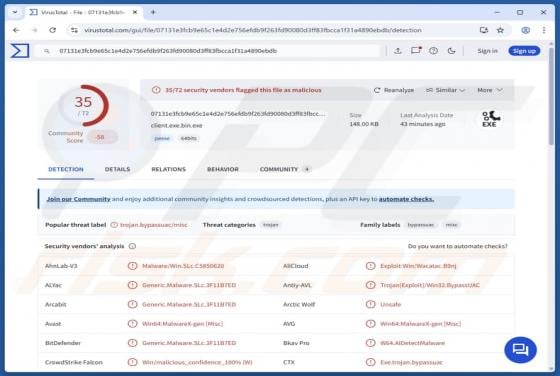The image size is (560, 376).
Task: Bookmark this page with star icon
Action: [x=500, y=30]
